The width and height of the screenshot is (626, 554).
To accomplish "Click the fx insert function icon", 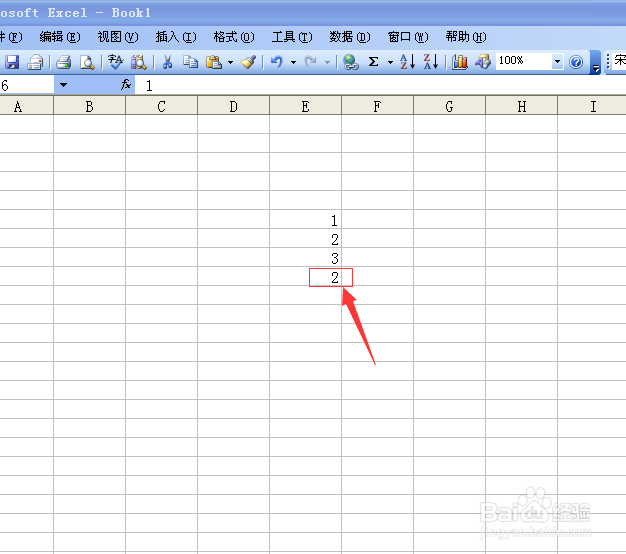I will [126, 85].
